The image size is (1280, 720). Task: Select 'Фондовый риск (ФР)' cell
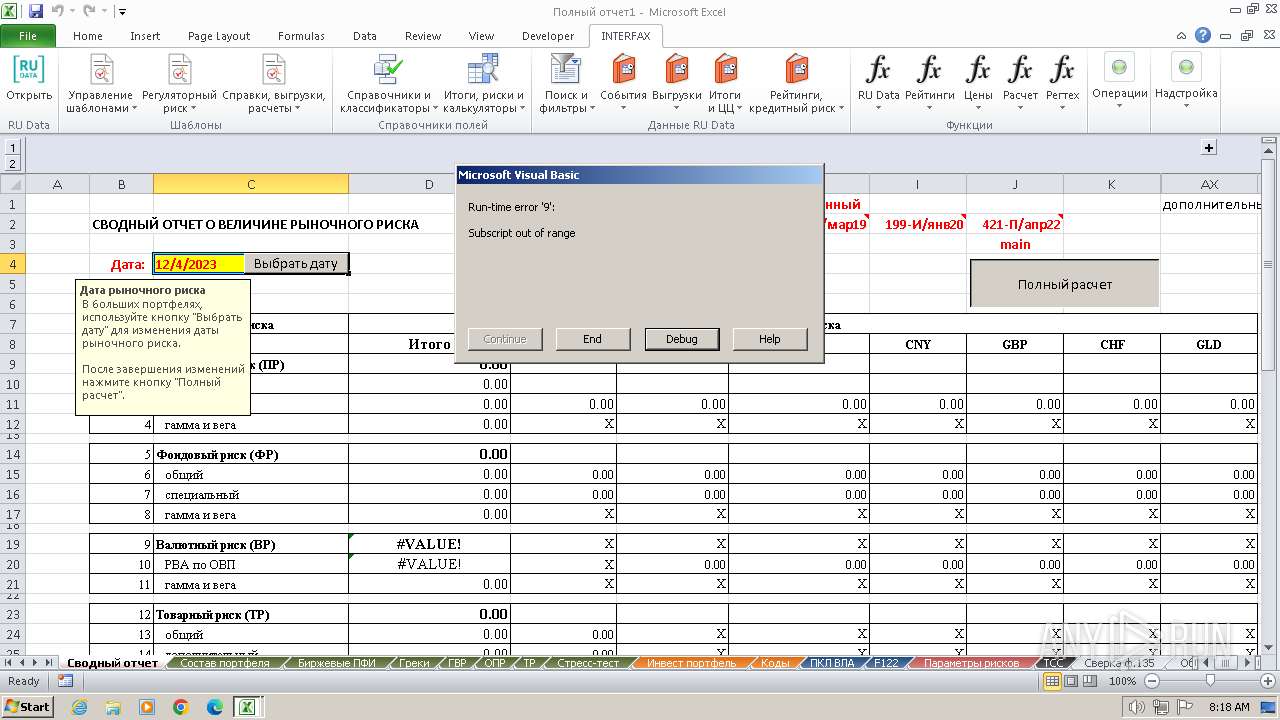pos(251,454)
